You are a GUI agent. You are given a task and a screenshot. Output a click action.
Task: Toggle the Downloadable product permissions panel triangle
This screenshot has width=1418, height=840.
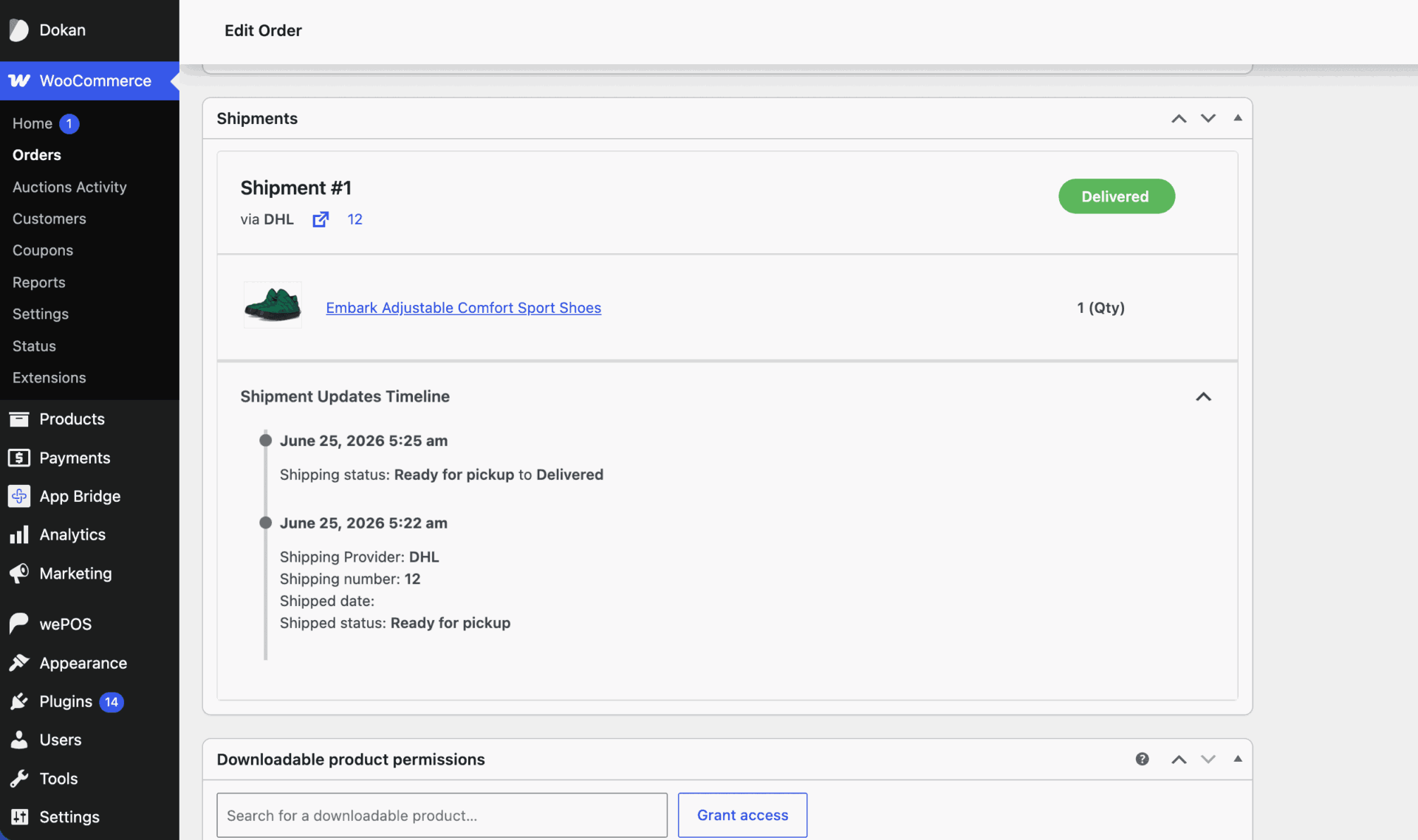pyautogui.click(x=1238, y=759)
